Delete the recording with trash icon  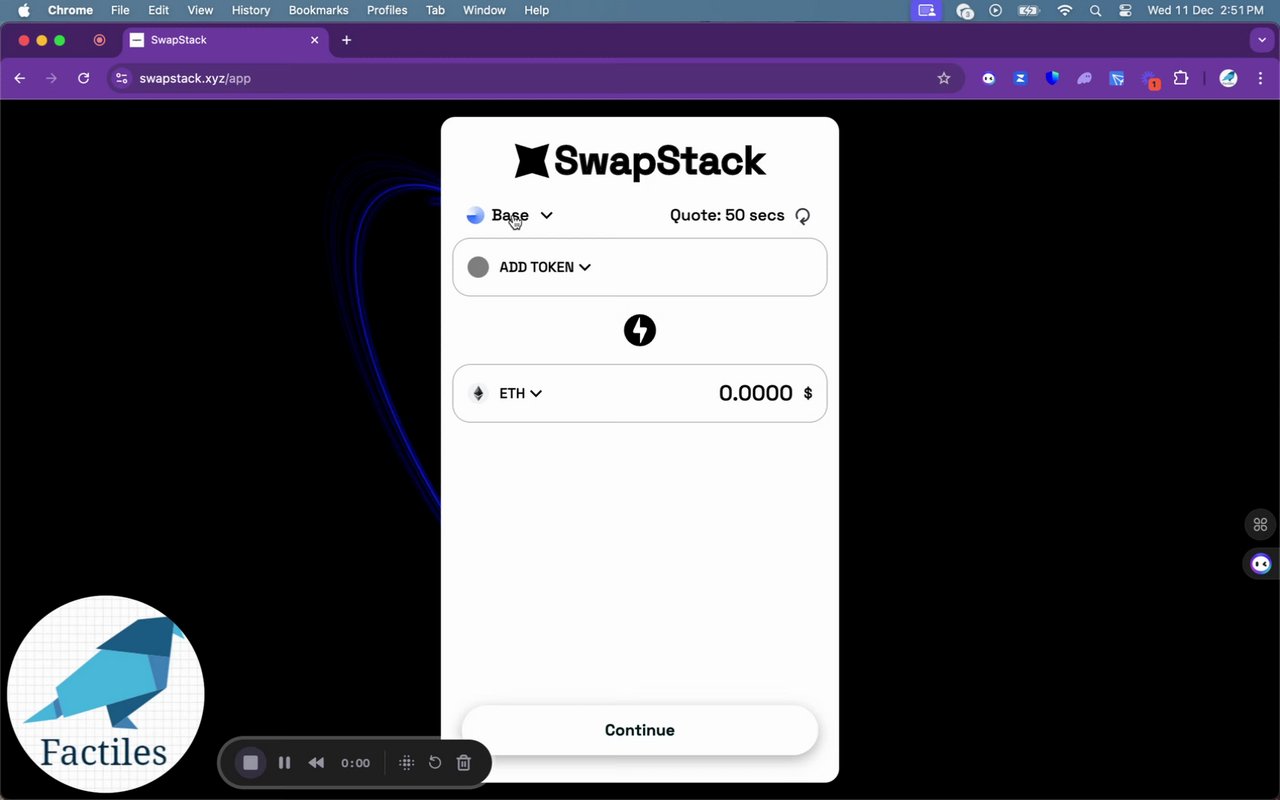pos(464,763)
